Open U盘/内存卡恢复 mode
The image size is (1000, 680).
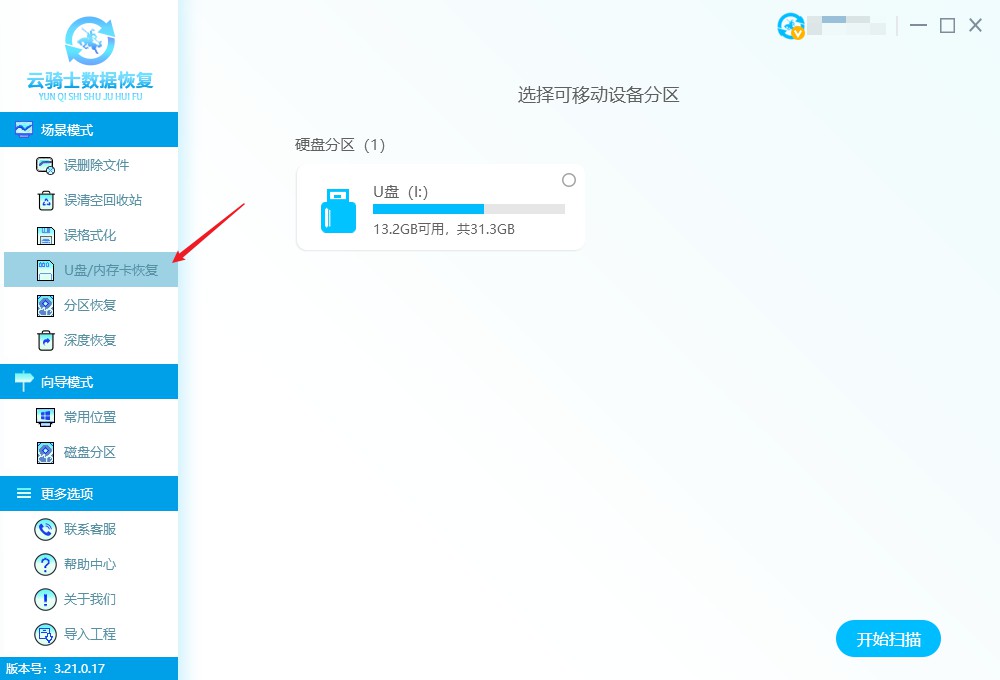[45, 270]
